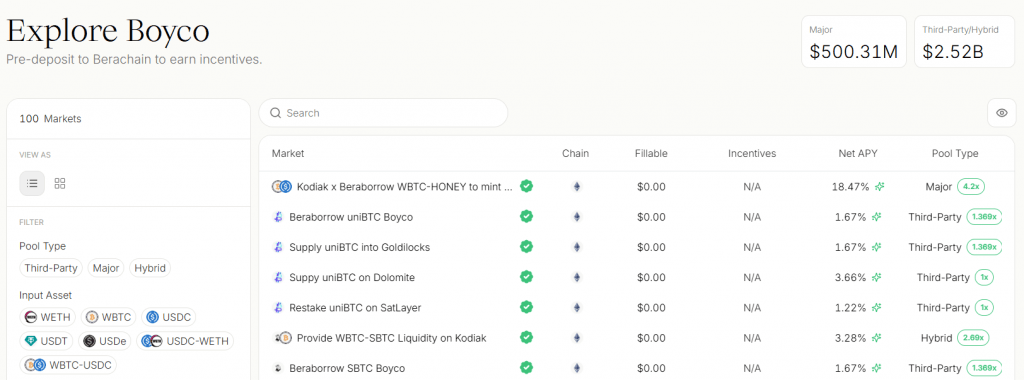Sort by Net APY column header
1024x380 pixels.
858,153
